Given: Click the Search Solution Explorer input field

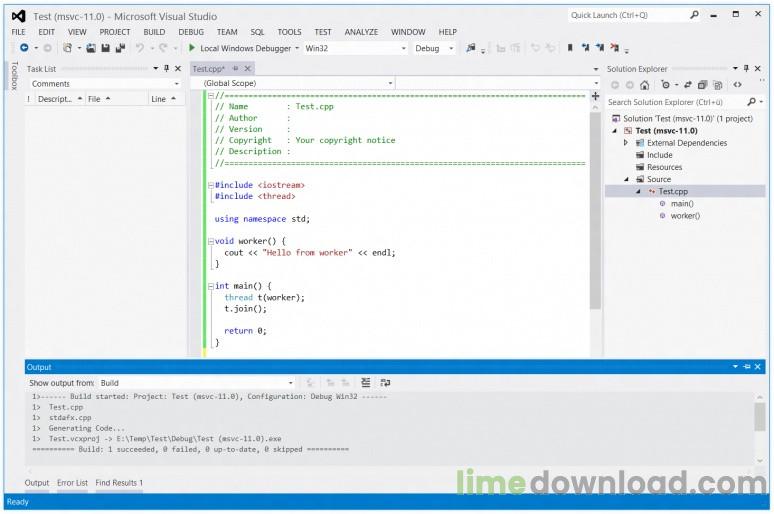Looking at the screenshot, I should [675, 102].
